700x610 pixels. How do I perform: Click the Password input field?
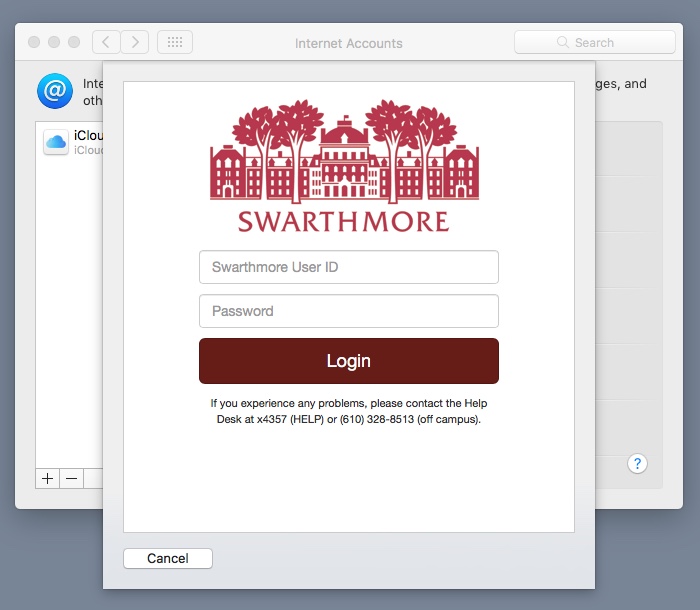pos(349,311)
